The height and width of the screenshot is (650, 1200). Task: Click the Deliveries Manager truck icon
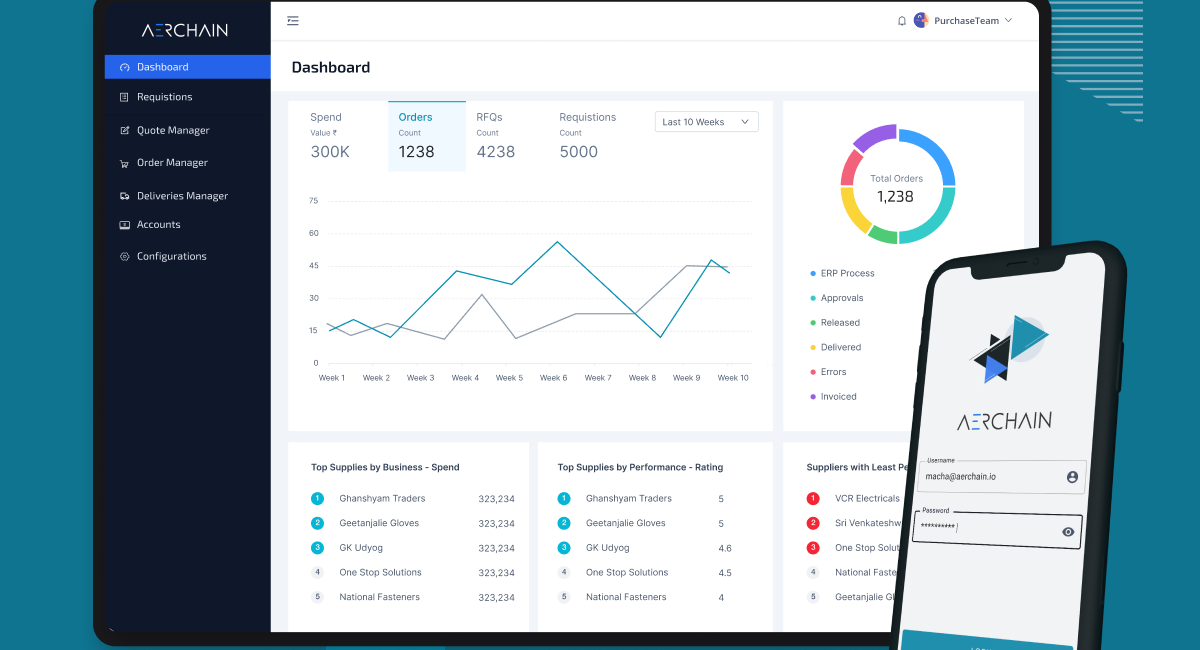tap(124, 196)
